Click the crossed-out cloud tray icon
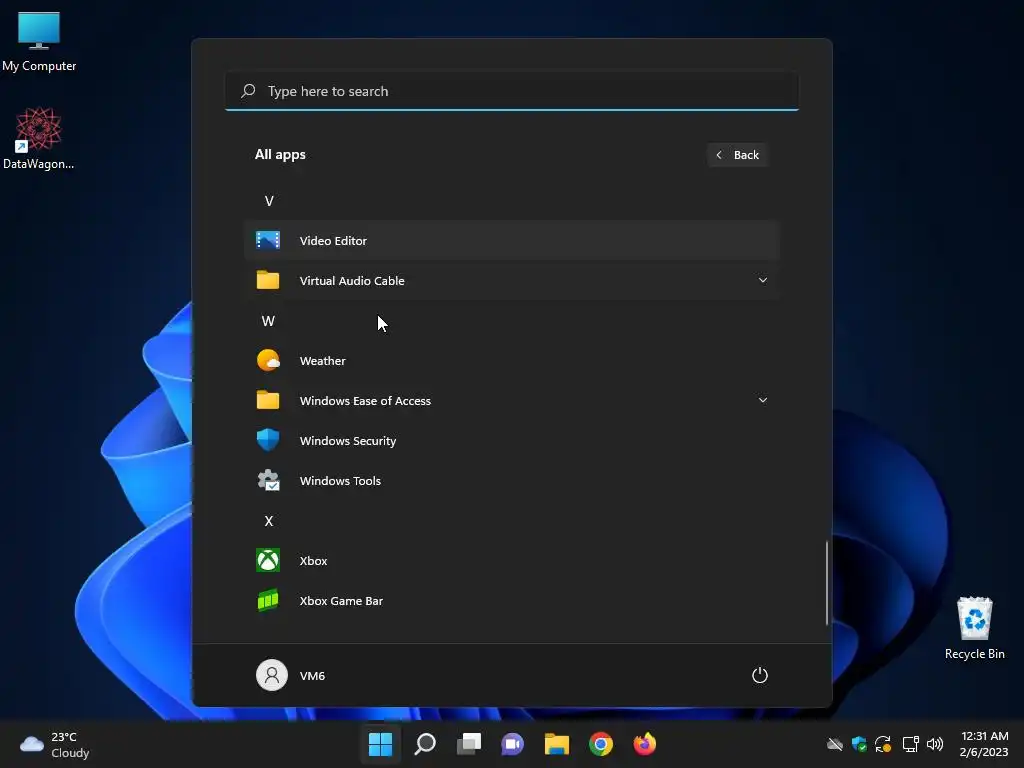The width and height of the screenshot is (1024, 768). (x=835, y=744)
